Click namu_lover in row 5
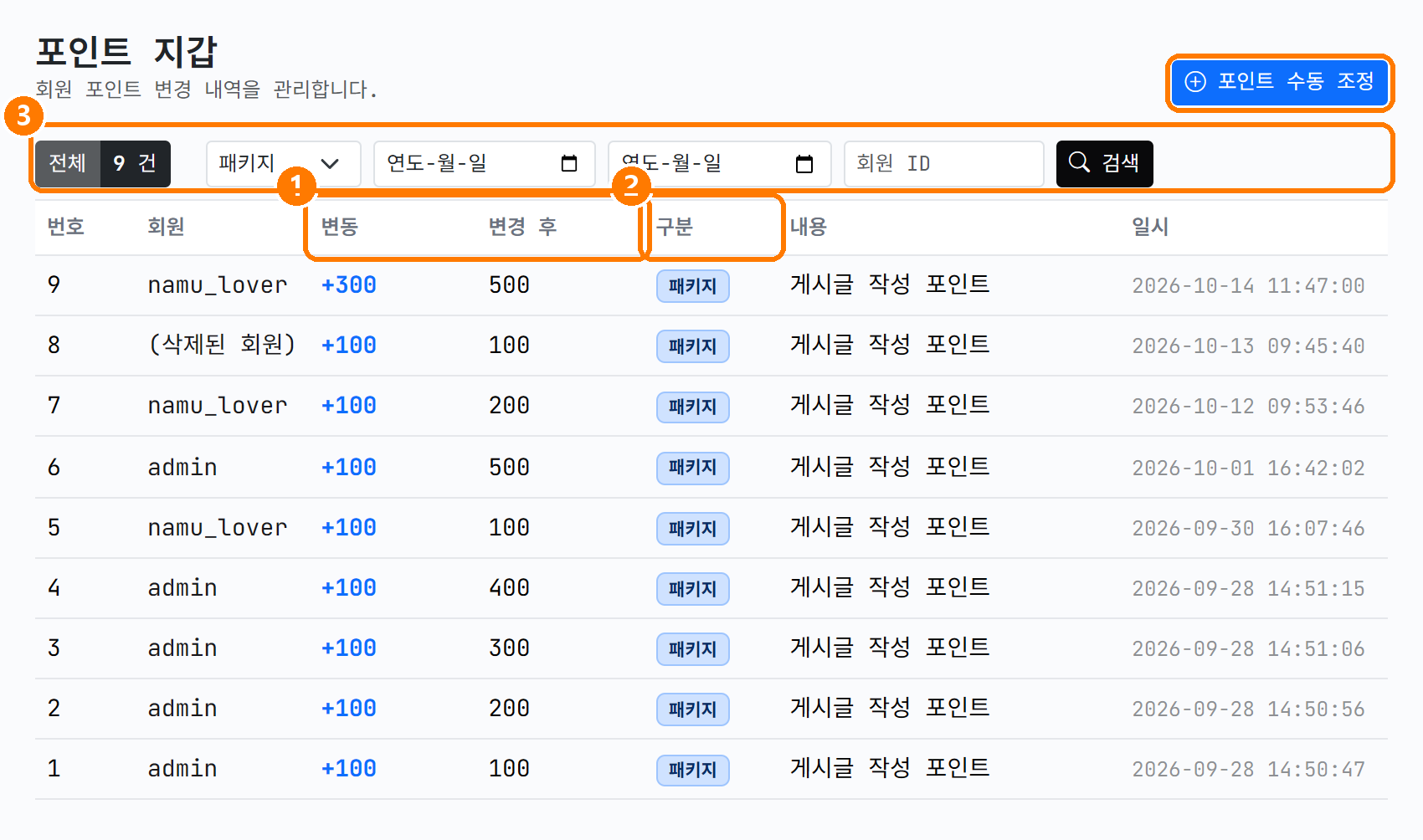 (x=218, y=528)
